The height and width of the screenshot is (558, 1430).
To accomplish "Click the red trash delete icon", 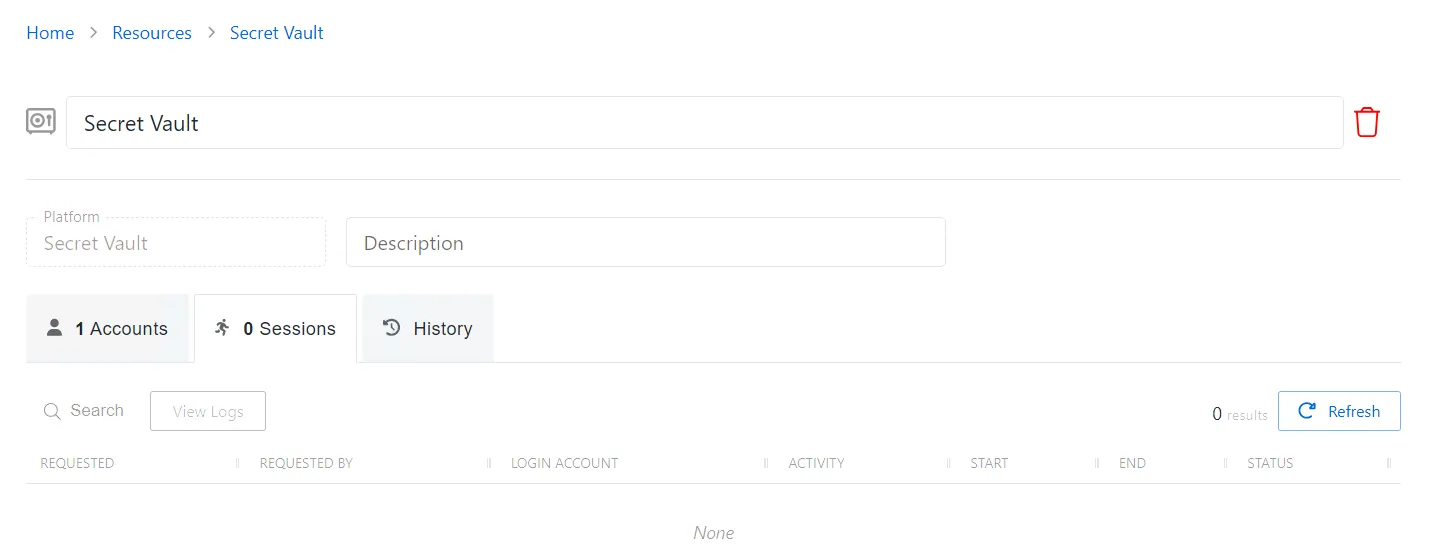I will tap(1366, 123).
